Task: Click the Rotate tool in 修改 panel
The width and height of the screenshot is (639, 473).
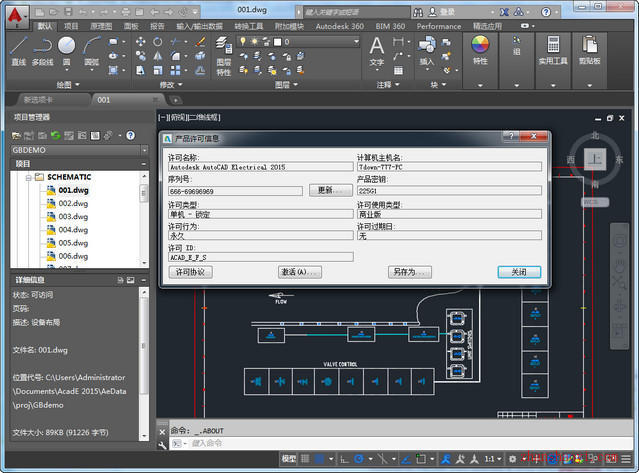Action: pos(158,42)
